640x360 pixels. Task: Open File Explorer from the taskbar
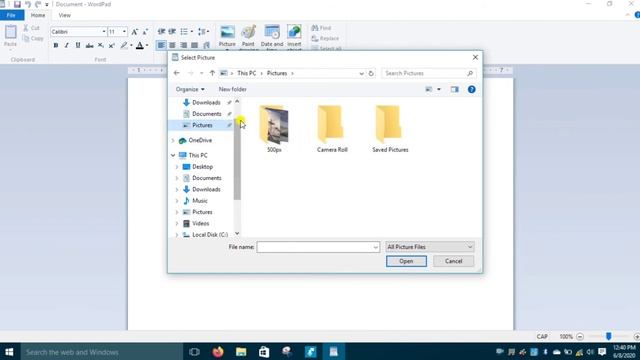point(241,352)
